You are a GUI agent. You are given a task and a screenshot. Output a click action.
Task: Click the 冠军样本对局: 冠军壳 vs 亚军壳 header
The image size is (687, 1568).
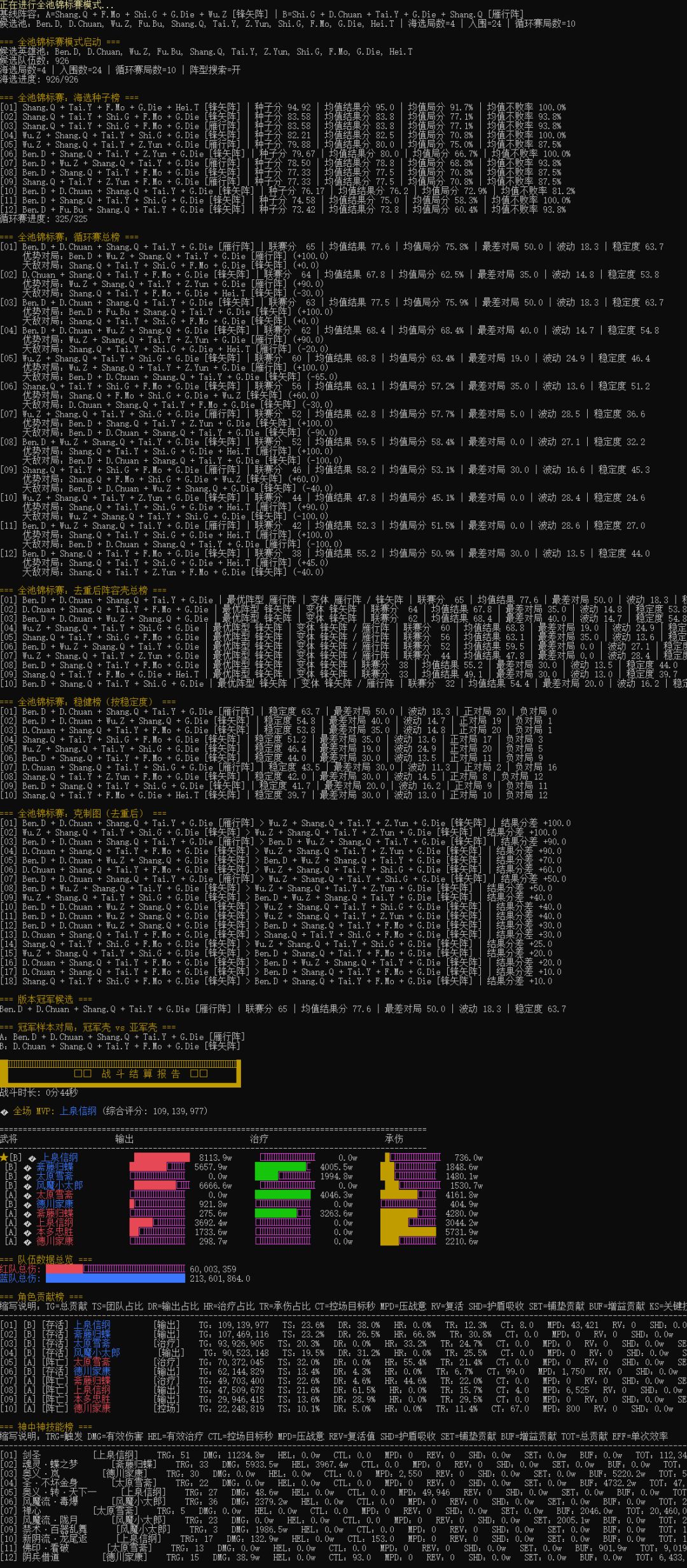[88, 1027]
